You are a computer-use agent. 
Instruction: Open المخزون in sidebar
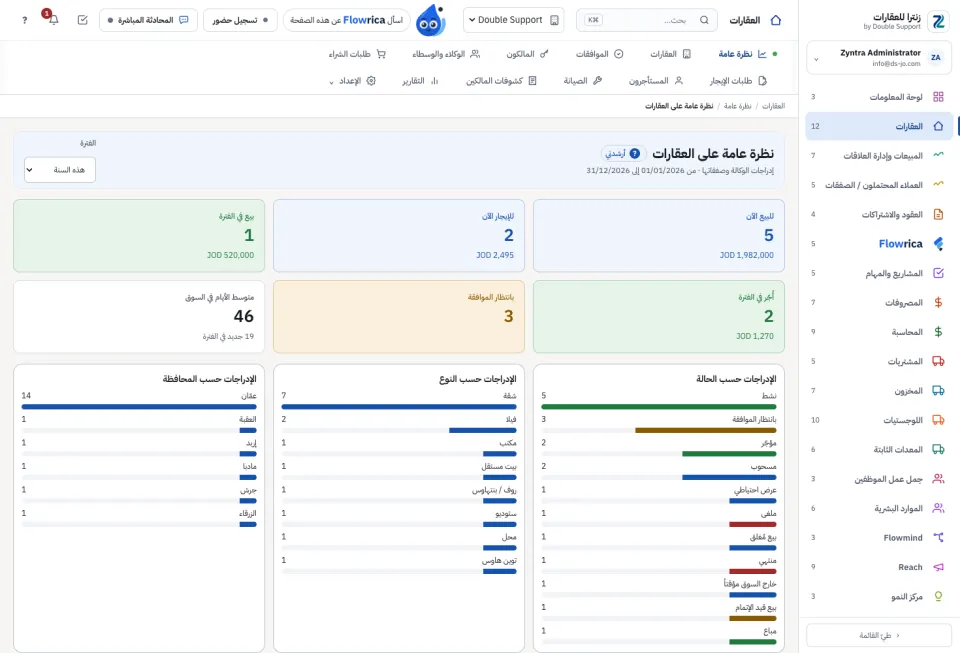[x=879, y=390]
